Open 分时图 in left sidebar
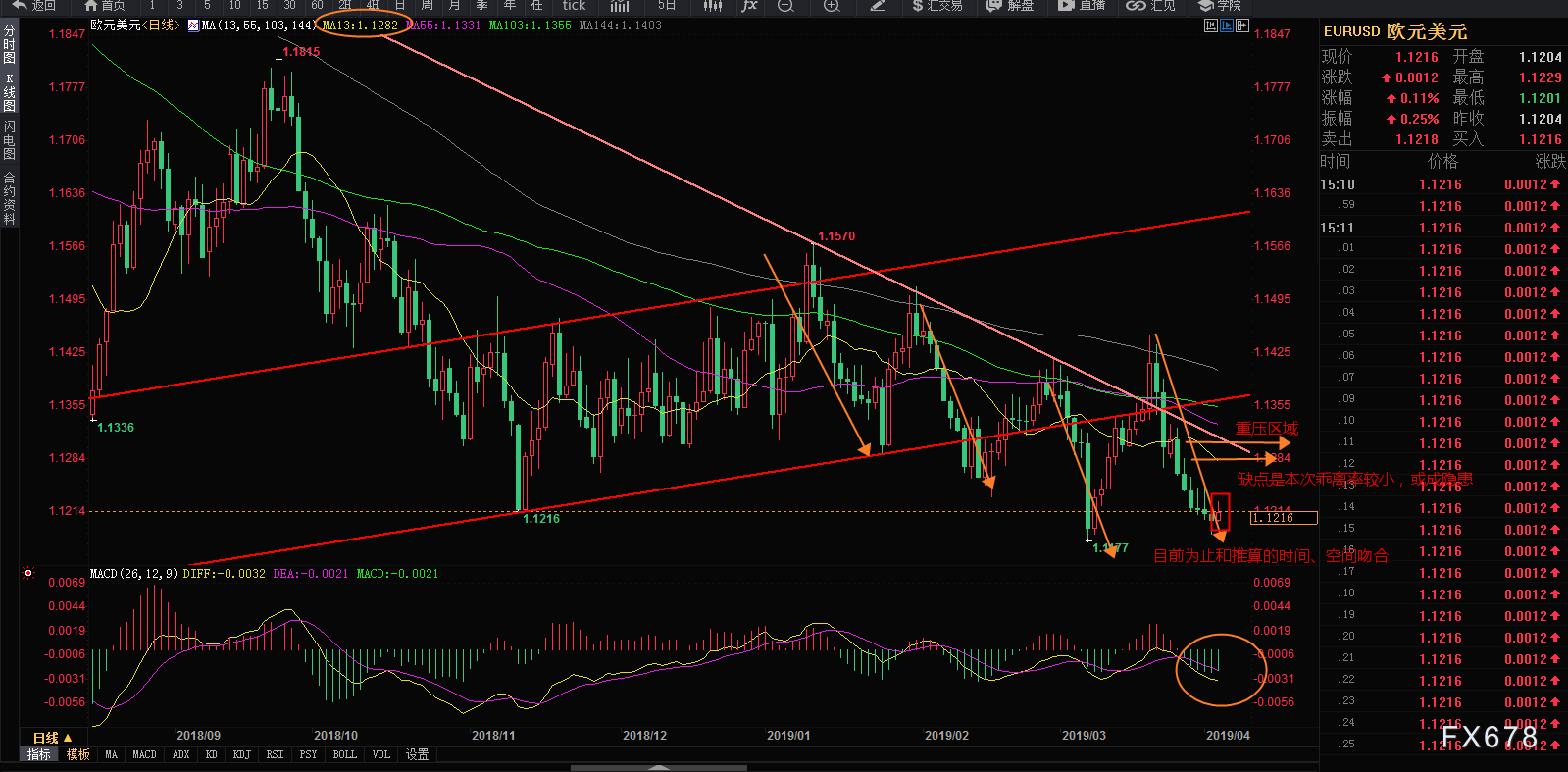The image size is (1568, 772). coord(9,45)
